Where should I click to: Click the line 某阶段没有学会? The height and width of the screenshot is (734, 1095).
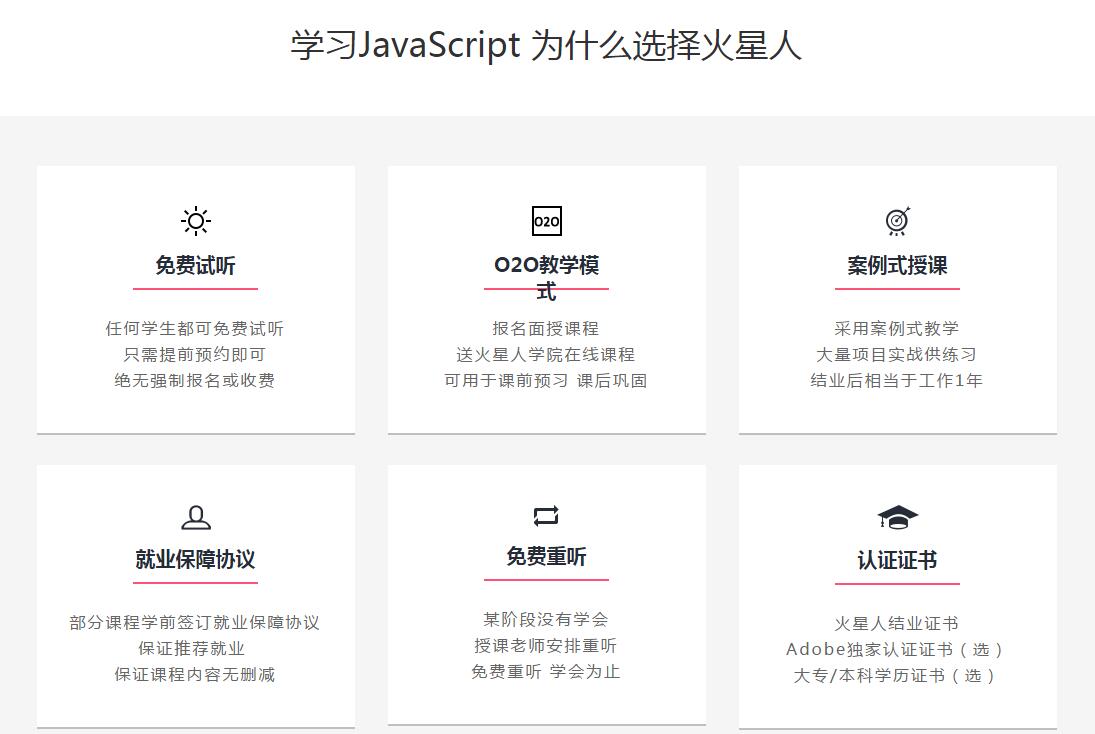coord(545,619)
